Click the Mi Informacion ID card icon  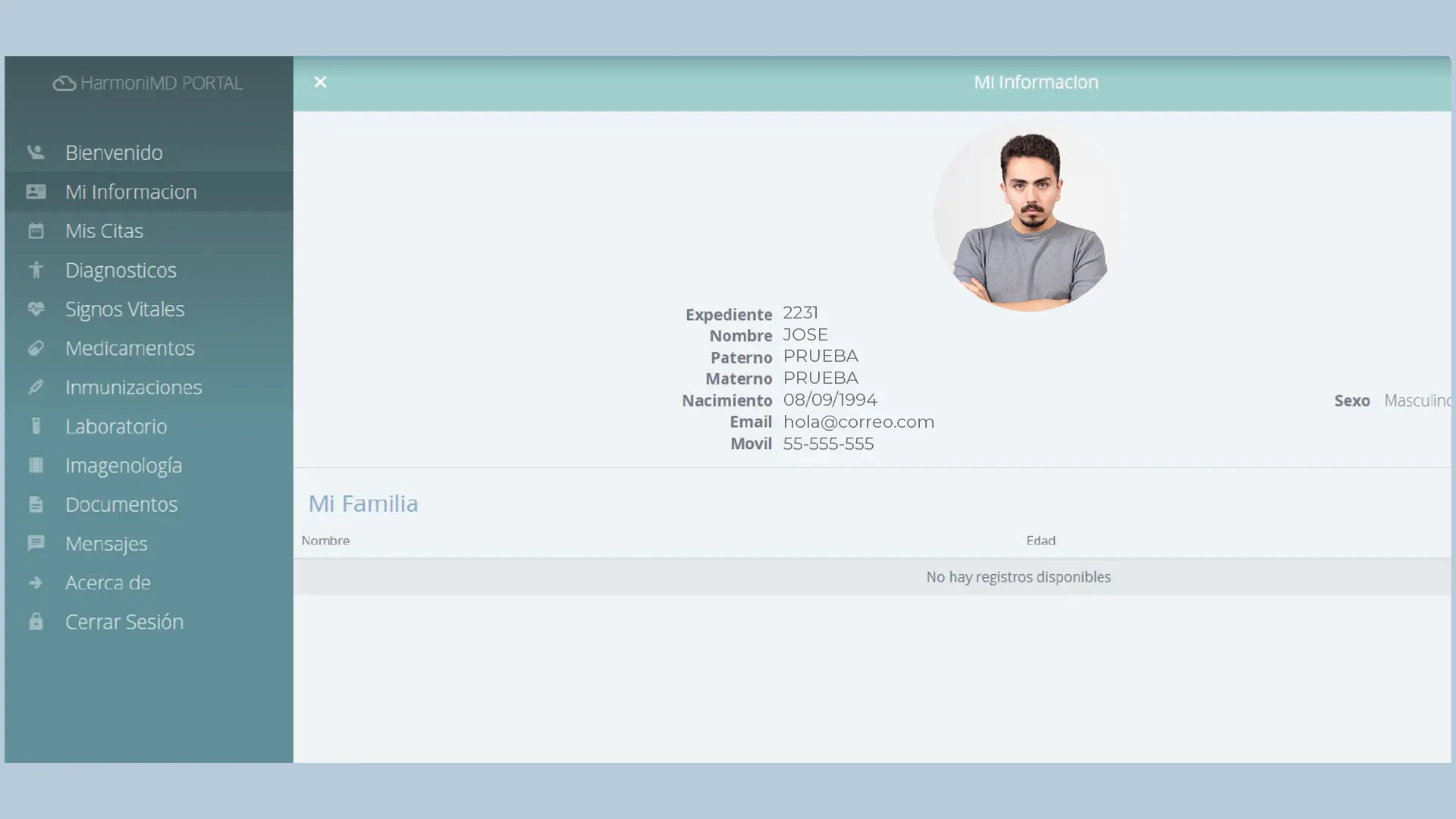point(36,192)
